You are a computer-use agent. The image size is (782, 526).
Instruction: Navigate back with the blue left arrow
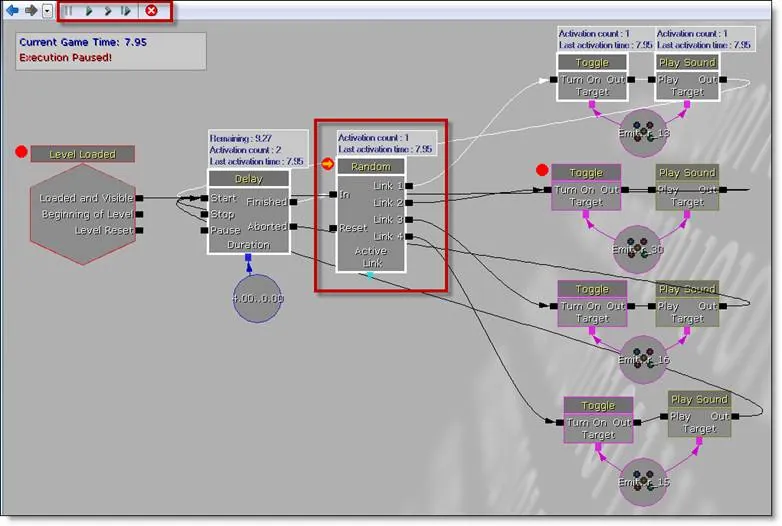(x=12, y=10)
